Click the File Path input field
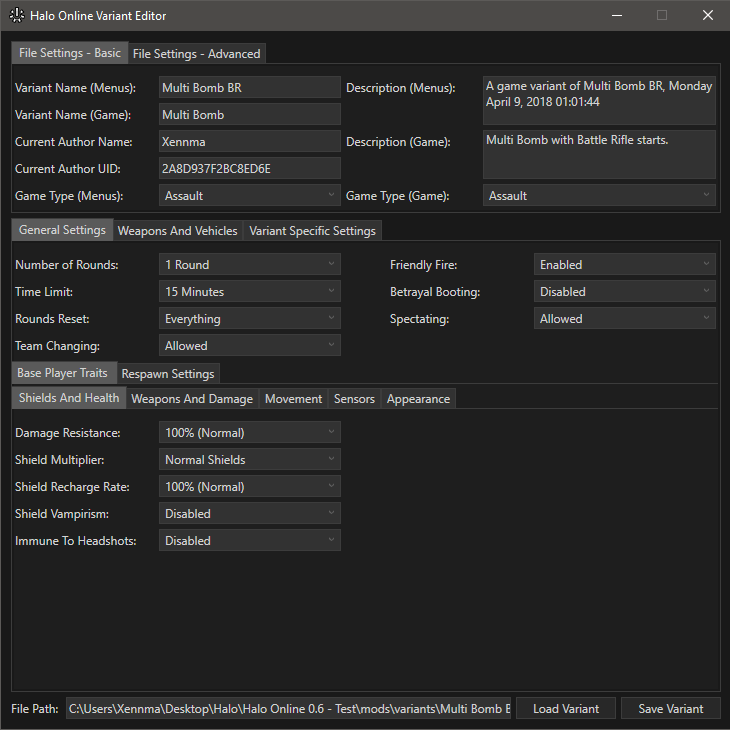This screenshot has width=730, height=730. 288,709
